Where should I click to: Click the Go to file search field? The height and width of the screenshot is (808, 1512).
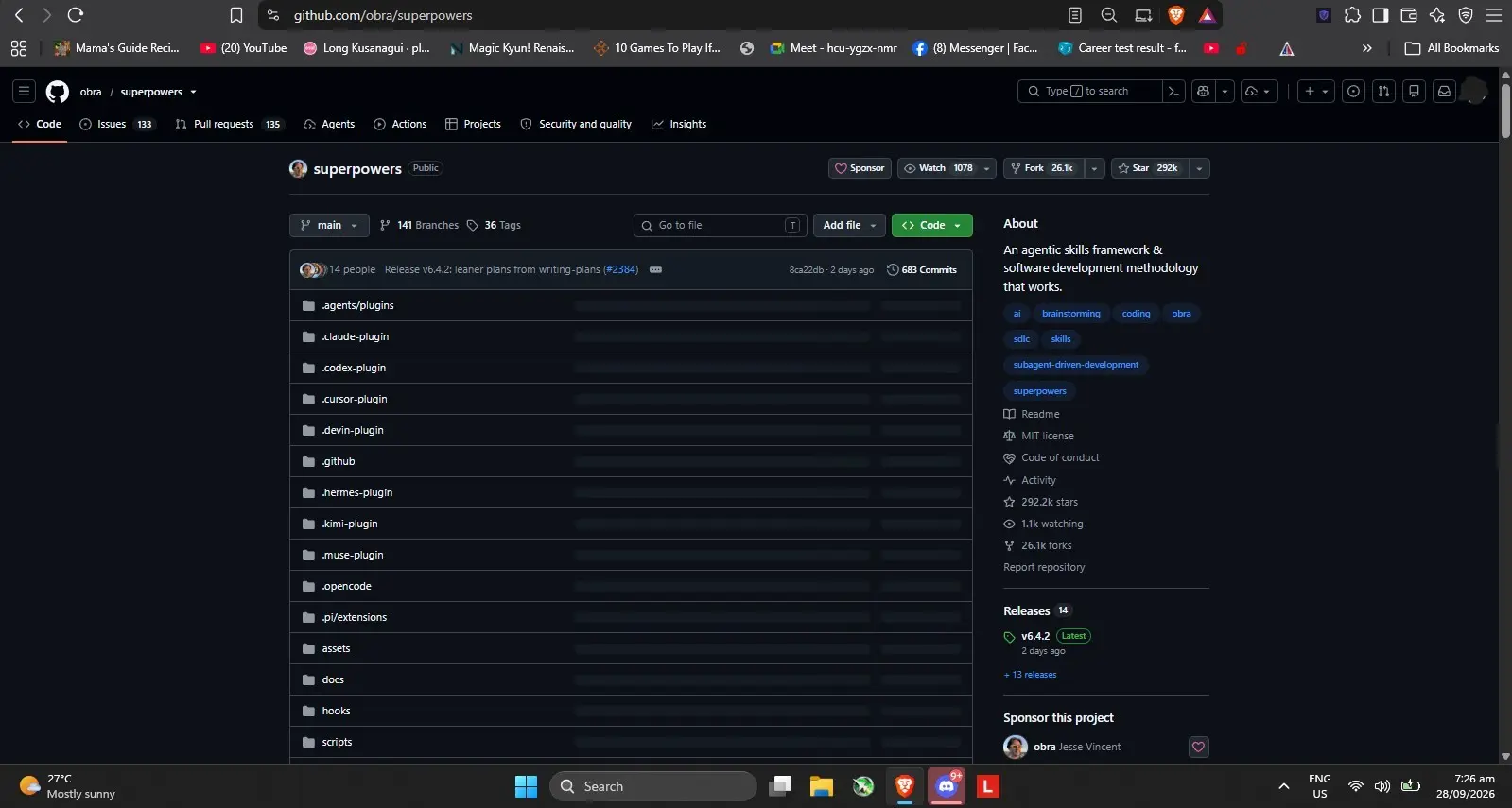click(720, 225)
